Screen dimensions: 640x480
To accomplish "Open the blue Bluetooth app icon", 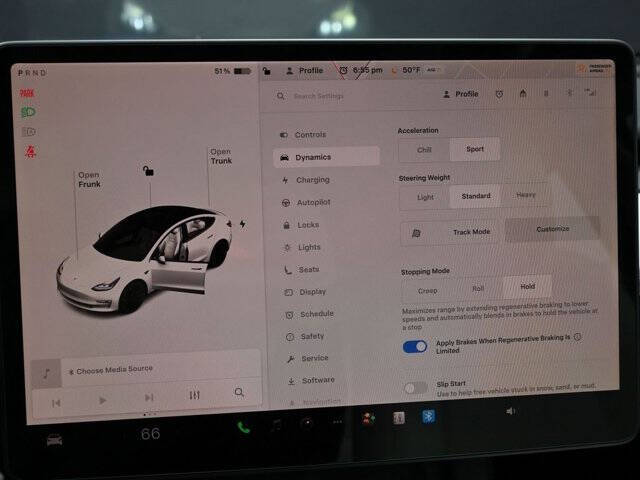I will tap(428, 416).
